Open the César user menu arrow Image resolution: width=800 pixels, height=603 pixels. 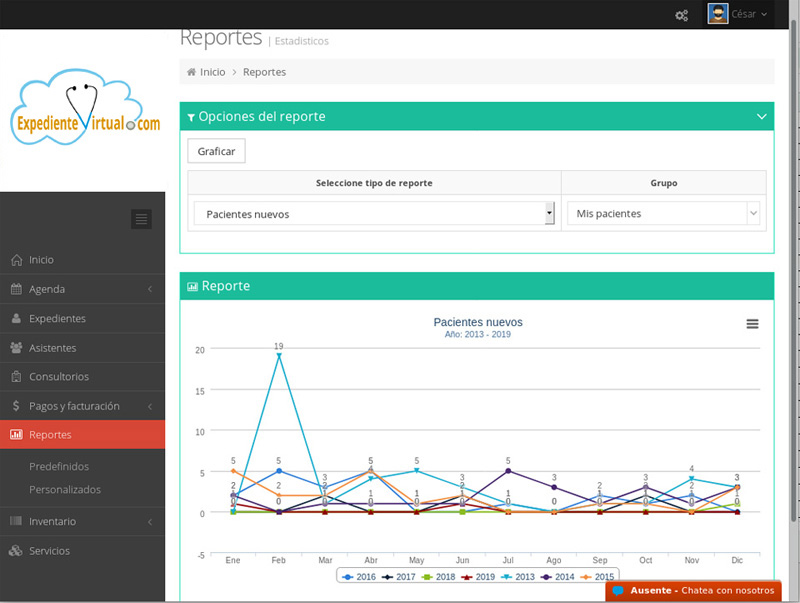coord(764,14)
